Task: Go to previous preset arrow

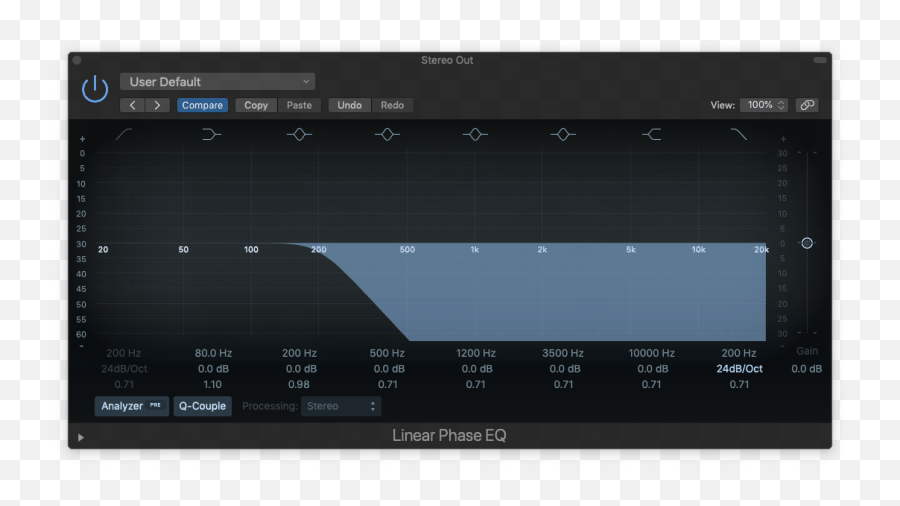Action: [x=133, y=105]
